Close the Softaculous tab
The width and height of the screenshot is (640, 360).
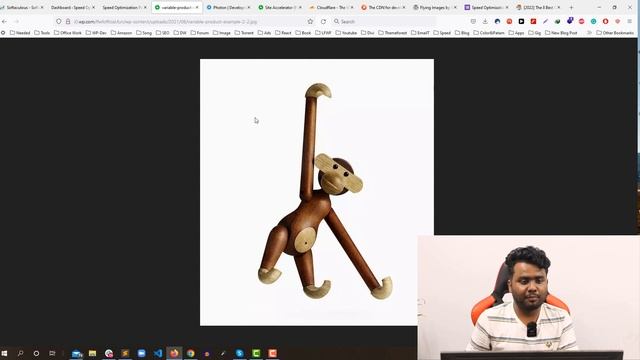coord(42,7)
